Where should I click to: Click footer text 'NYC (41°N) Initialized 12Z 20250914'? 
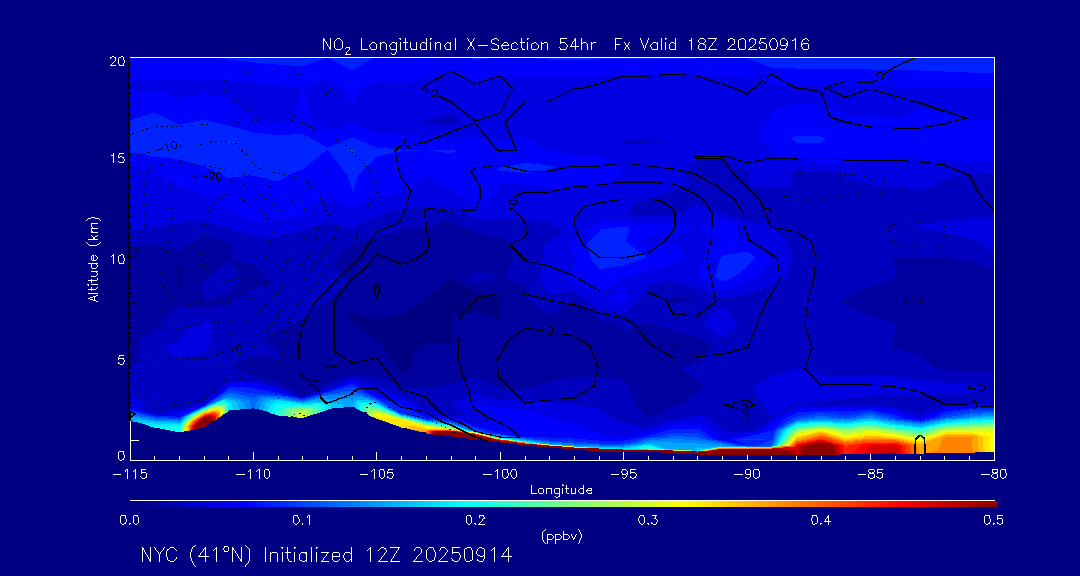click(x=326, y=555)
